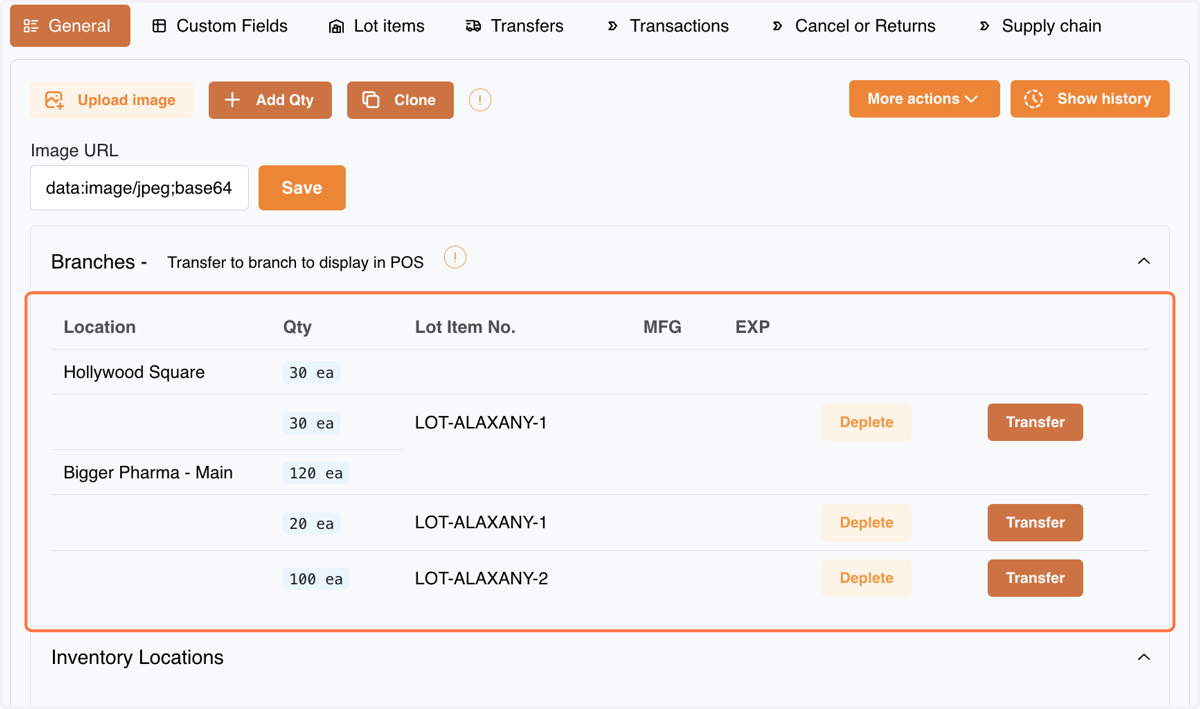
Task: Collapse the Inventory Locations section
Action: point(1144,657)
